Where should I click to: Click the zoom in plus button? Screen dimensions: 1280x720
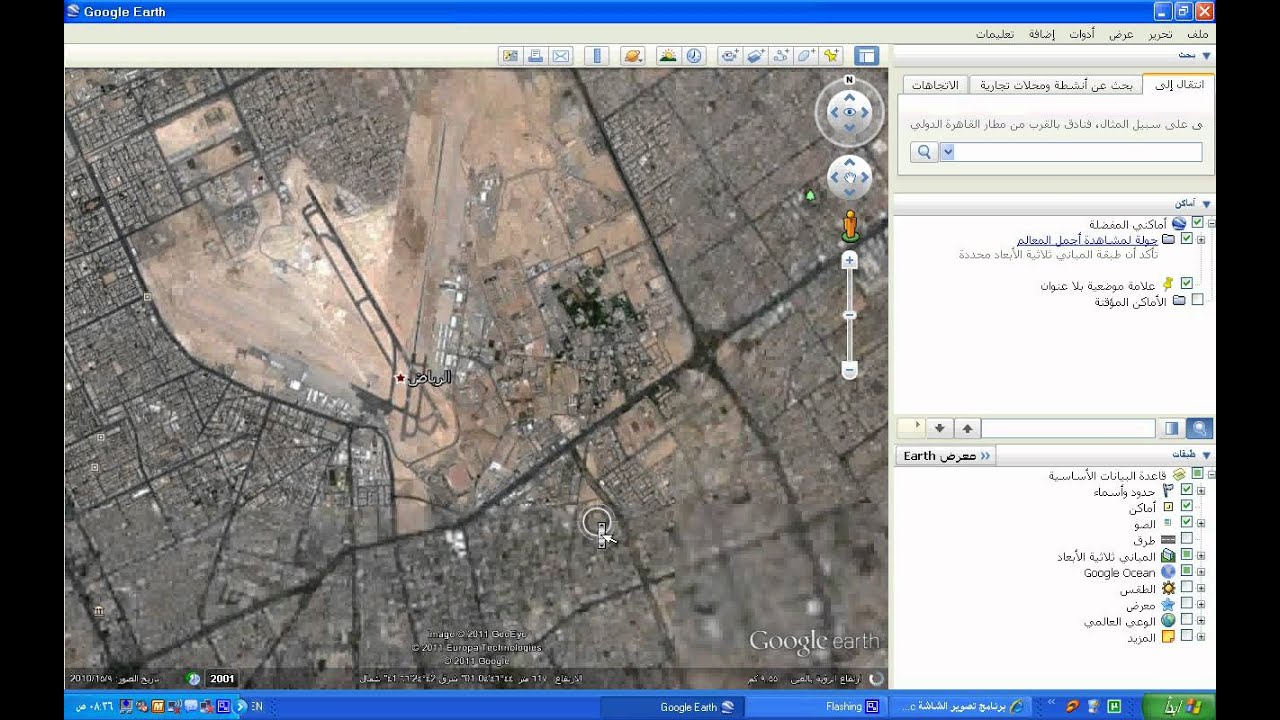[x=849, y=260]
